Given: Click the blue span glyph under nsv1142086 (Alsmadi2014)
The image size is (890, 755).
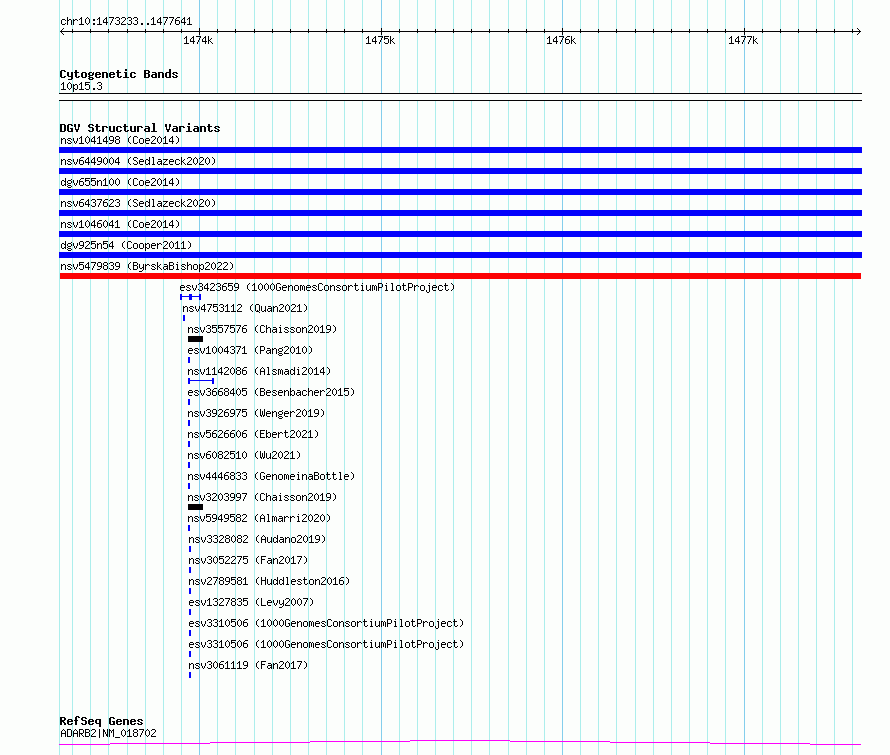Looking at the screenshot, I should pos(201,381).
